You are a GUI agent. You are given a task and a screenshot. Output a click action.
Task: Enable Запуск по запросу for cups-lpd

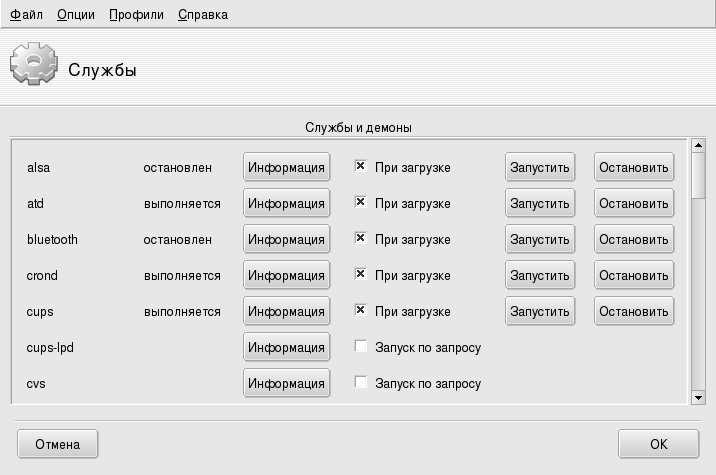pyautogui.click(x=361, y=347)
